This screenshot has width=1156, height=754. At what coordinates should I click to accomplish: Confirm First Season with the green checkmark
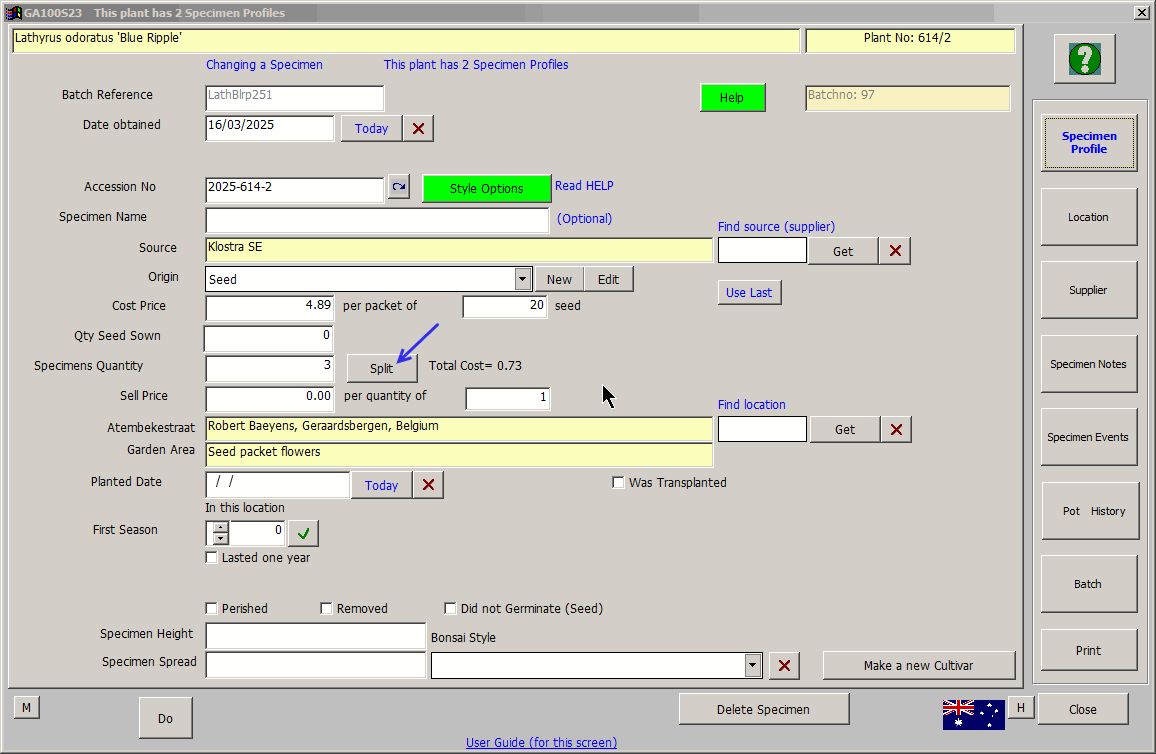pos(303,533)
